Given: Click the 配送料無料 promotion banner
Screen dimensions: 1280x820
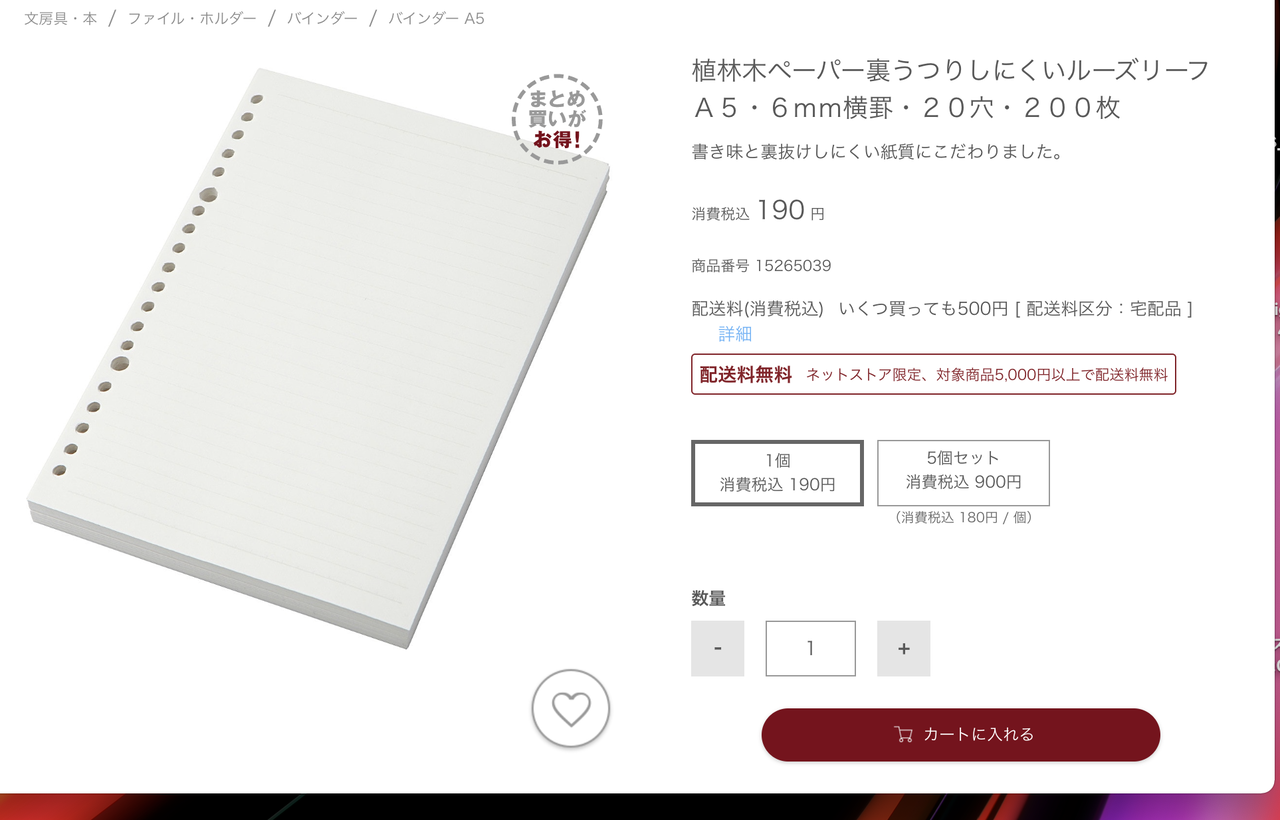Looking at the screenshot, I should click(933, 374).
